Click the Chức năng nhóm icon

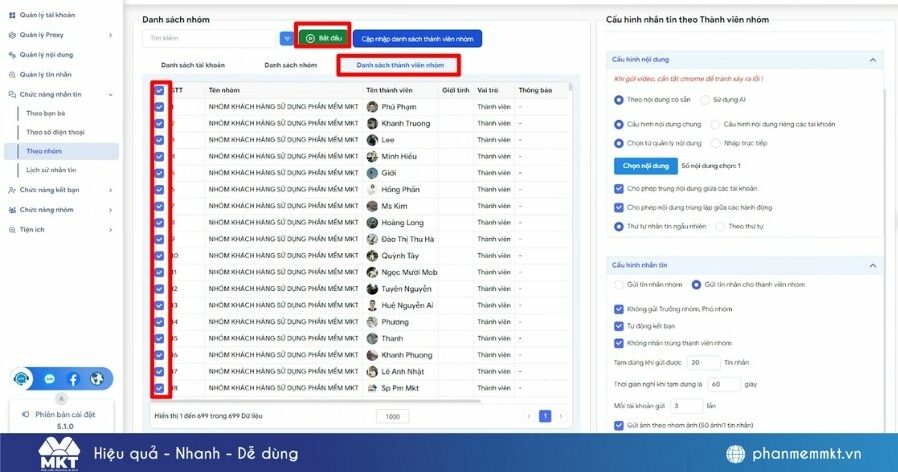(x=12, y=210)
